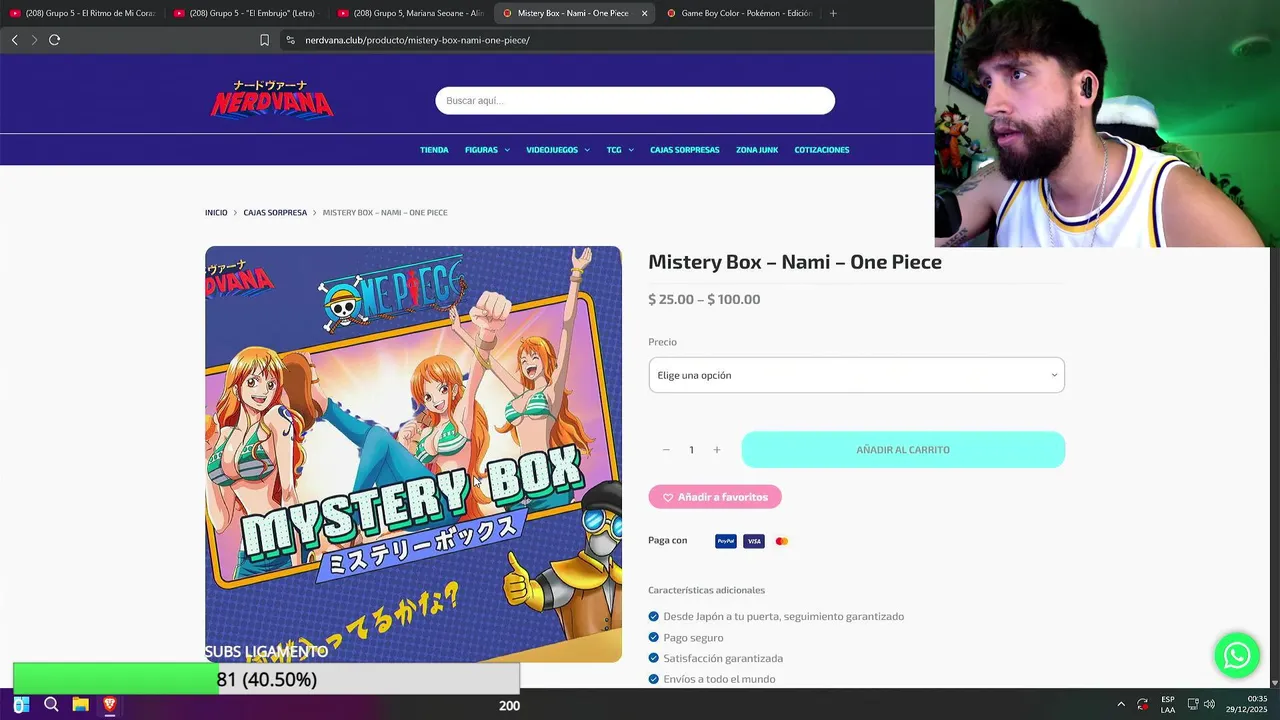
Task: Open the Elige una opción price dropdown
Action: tap(856, 375)
